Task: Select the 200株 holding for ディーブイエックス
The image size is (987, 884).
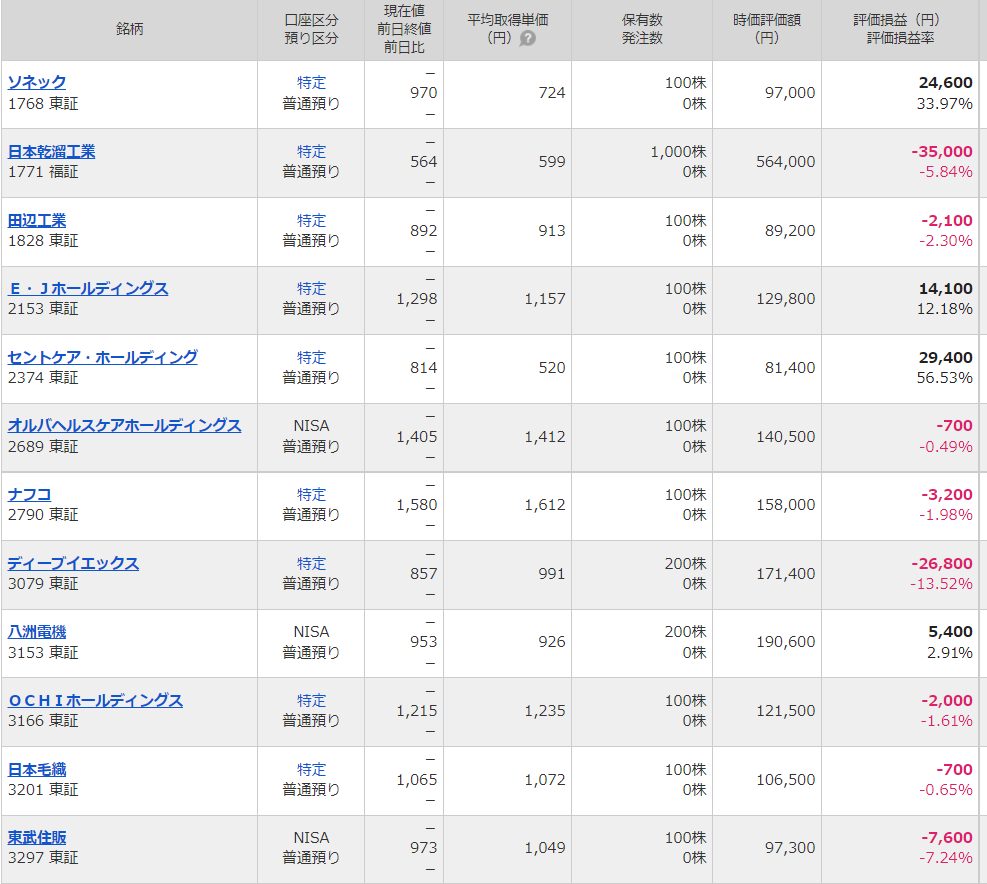Action: point(685,564)
